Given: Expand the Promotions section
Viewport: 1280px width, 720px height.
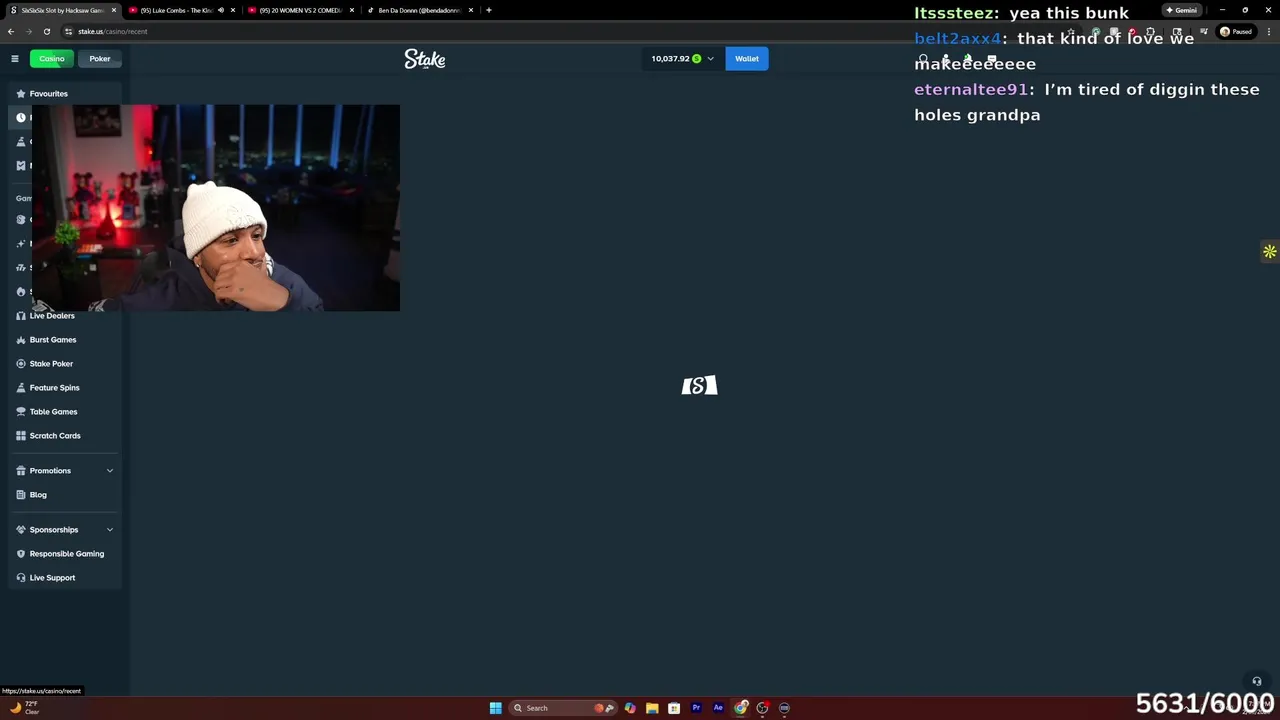Looking at the screenshot, I should click(x=110, y=471).
